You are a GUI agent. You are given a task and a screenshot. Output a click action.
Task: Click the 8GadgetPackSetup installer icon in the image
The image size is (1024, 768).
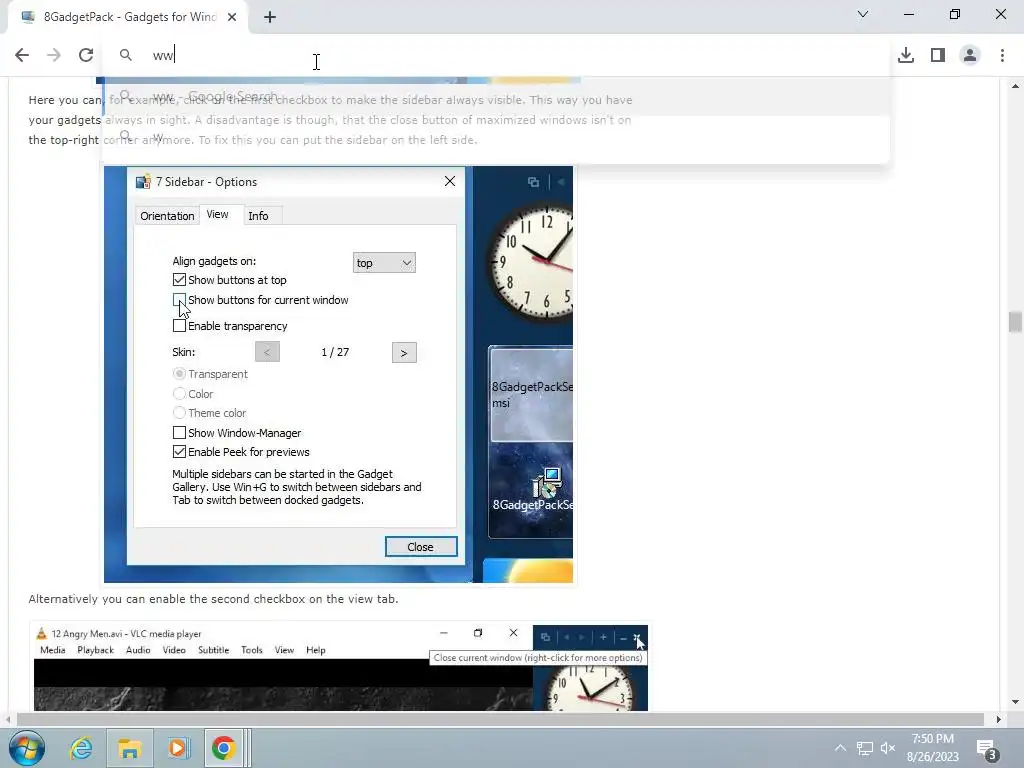pos(547,485)
